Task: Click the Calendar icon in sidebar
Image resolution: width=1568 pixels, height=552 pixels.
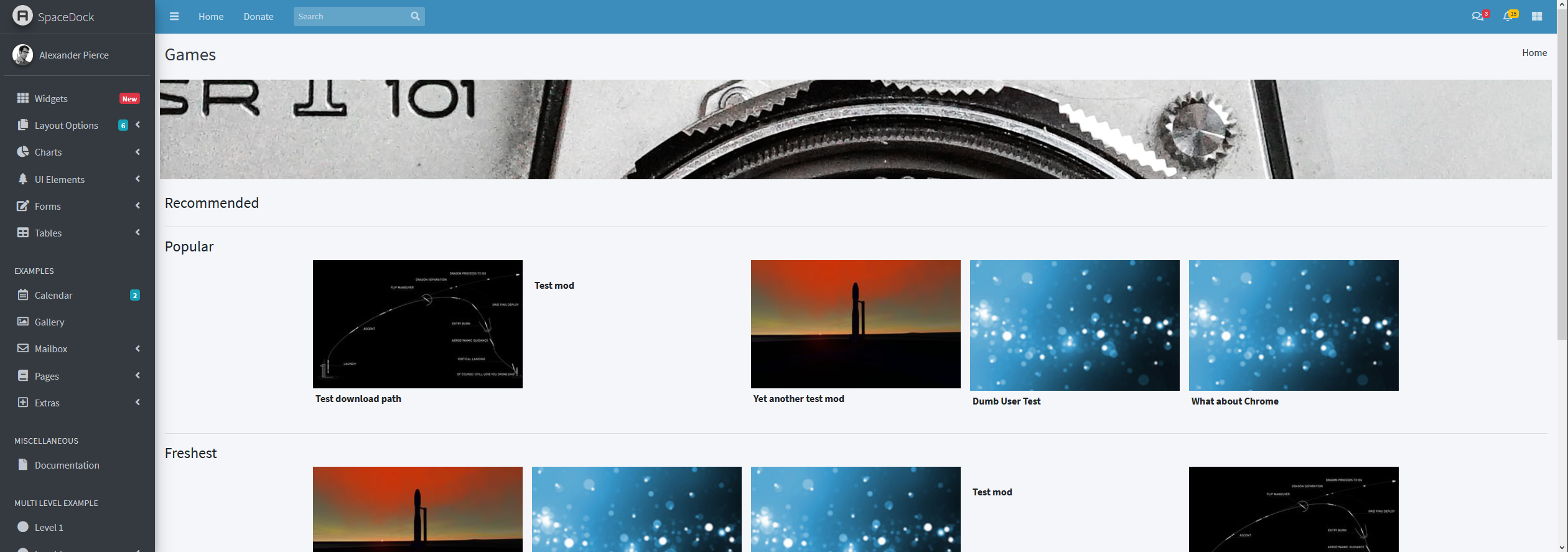Action: coord(23,294)
